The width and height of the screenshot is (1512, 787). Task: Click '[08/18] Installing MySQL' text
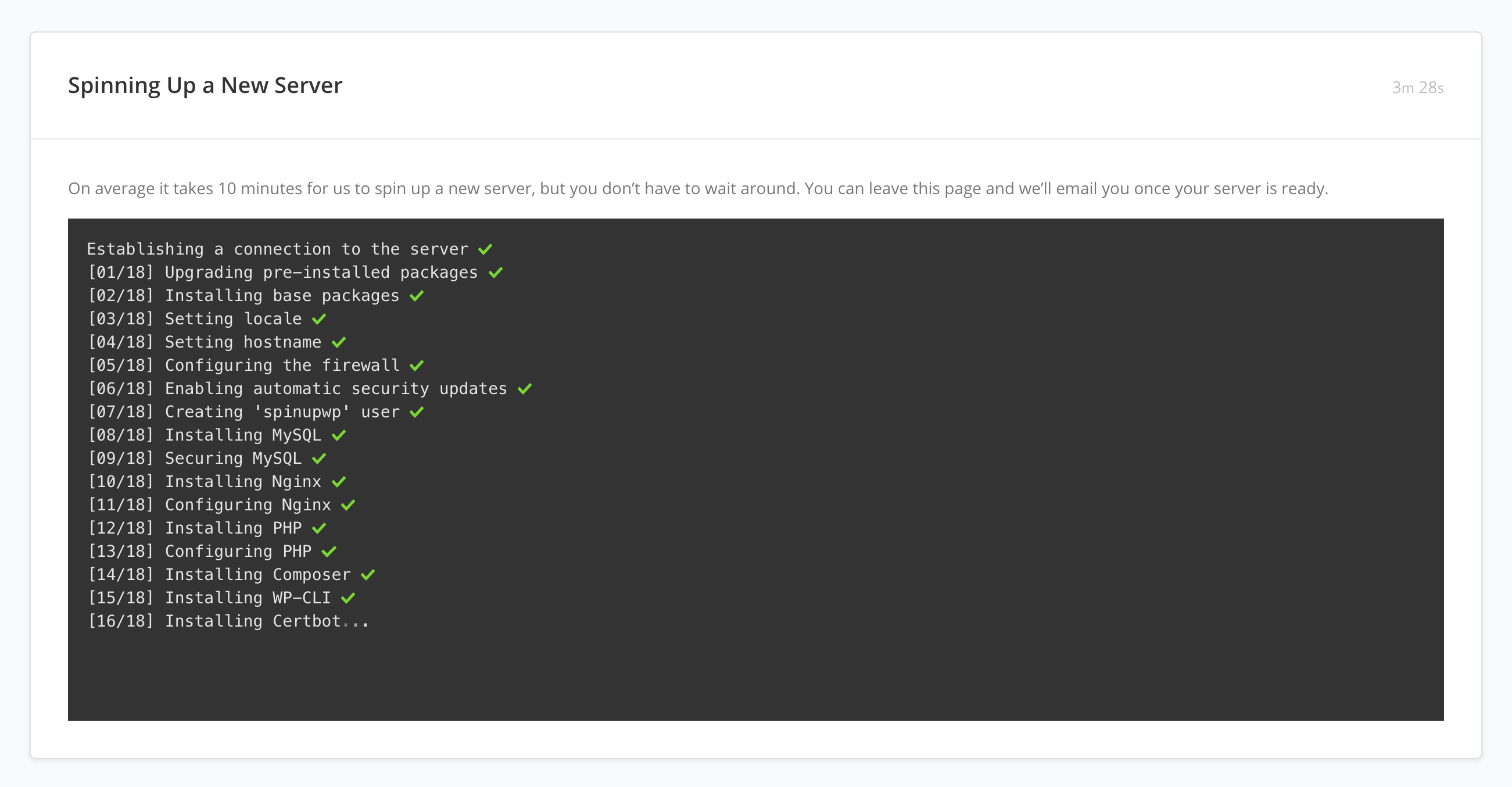point(205,435)
